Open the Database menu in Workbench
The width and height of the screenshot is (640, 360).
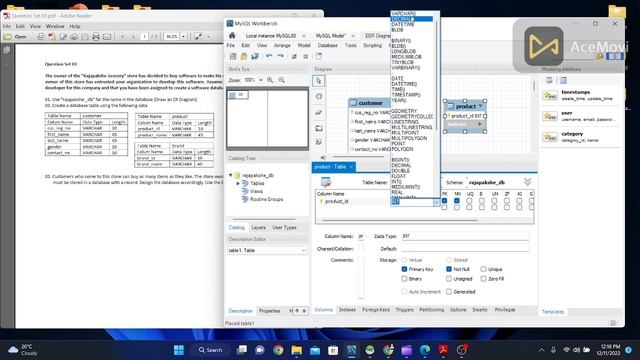(327, 45)
